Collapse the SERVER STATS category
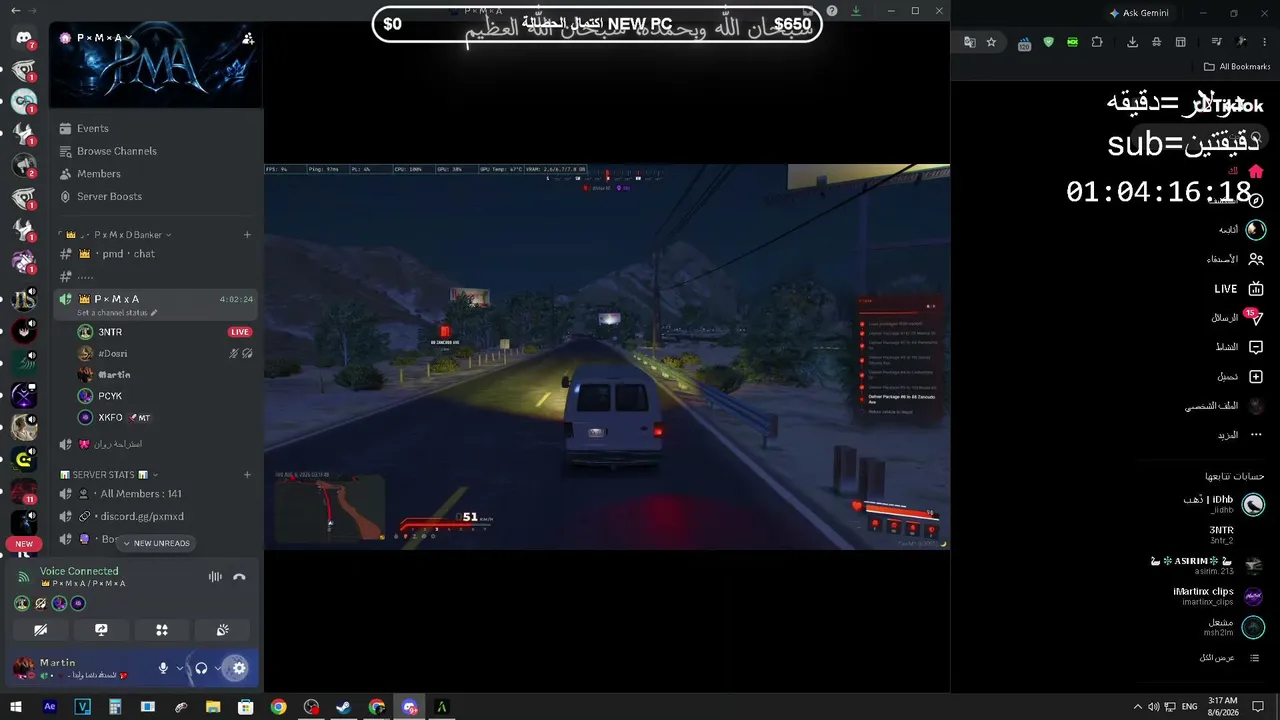Screen dimensions: 1280x720 [110, 475]
